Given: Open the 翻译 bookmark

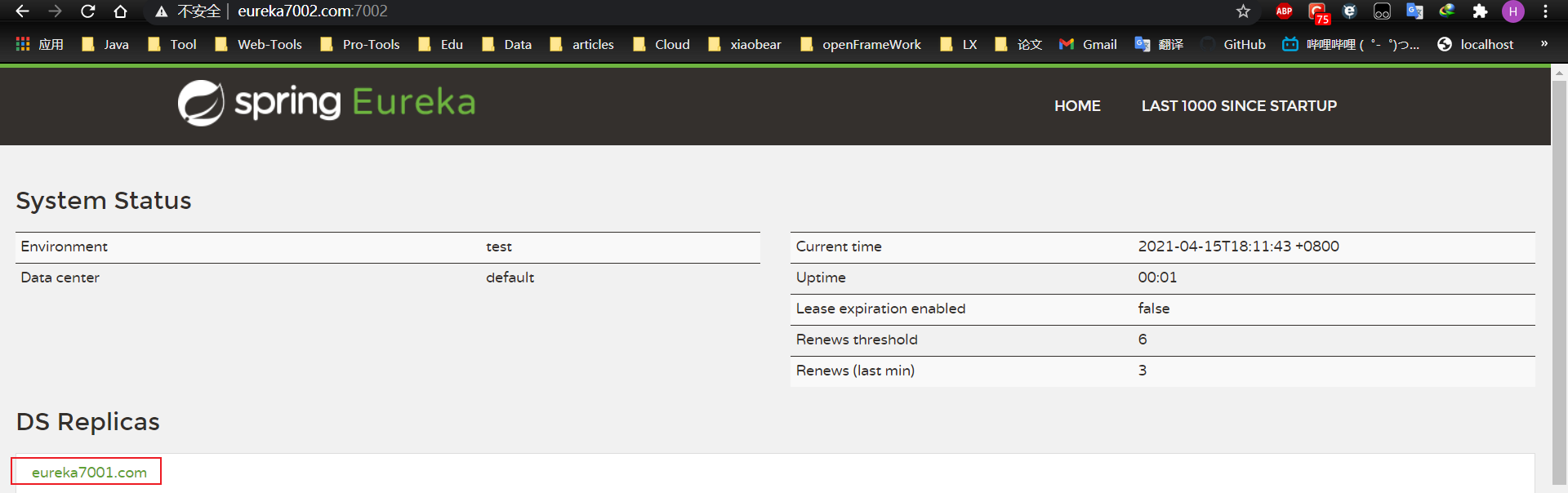Looking at the screenshot, I should coord(1159,44).
